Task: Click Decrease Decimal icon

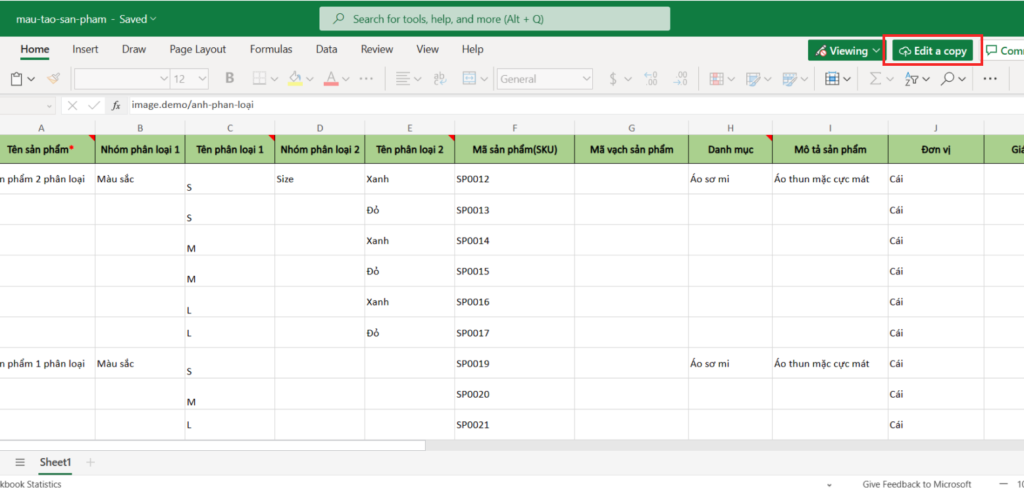Action: click(680, 79)
